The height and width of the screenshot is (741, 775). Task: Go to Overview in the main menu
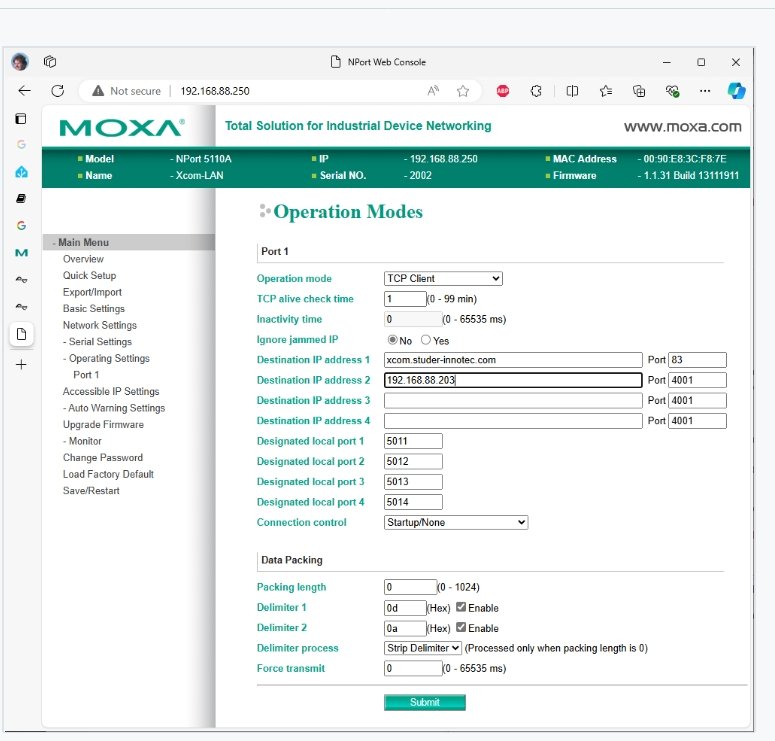pyautogui.click(x=83, y=259)
